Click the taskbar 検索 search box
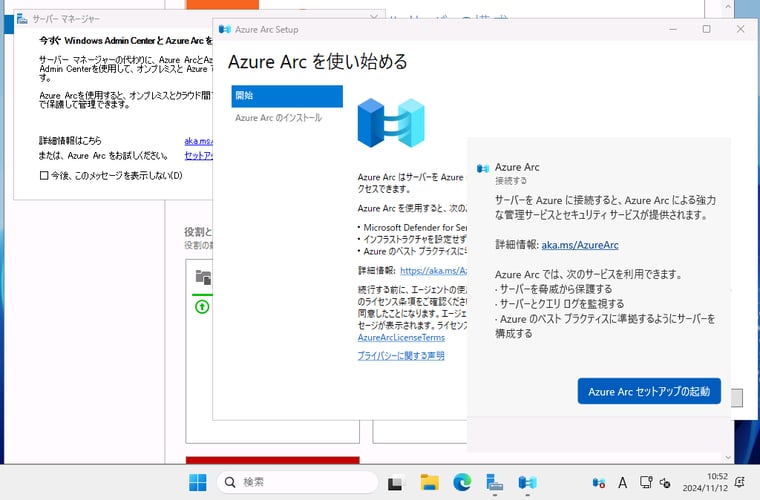Screen dimensions: 760x500 pos(297,482)
